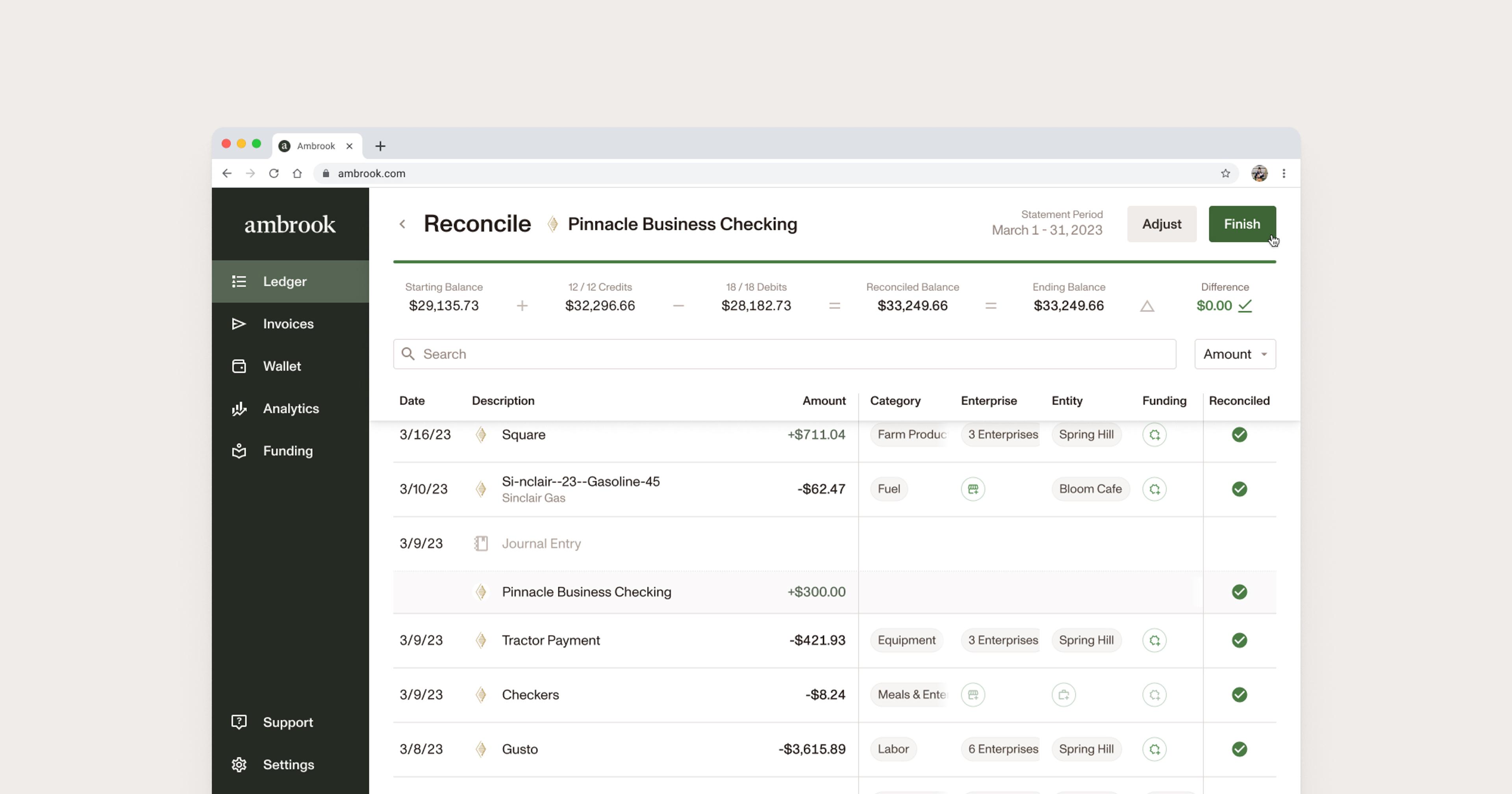Toggle reconciled check for Tractor Payment

click(1239, 640)
